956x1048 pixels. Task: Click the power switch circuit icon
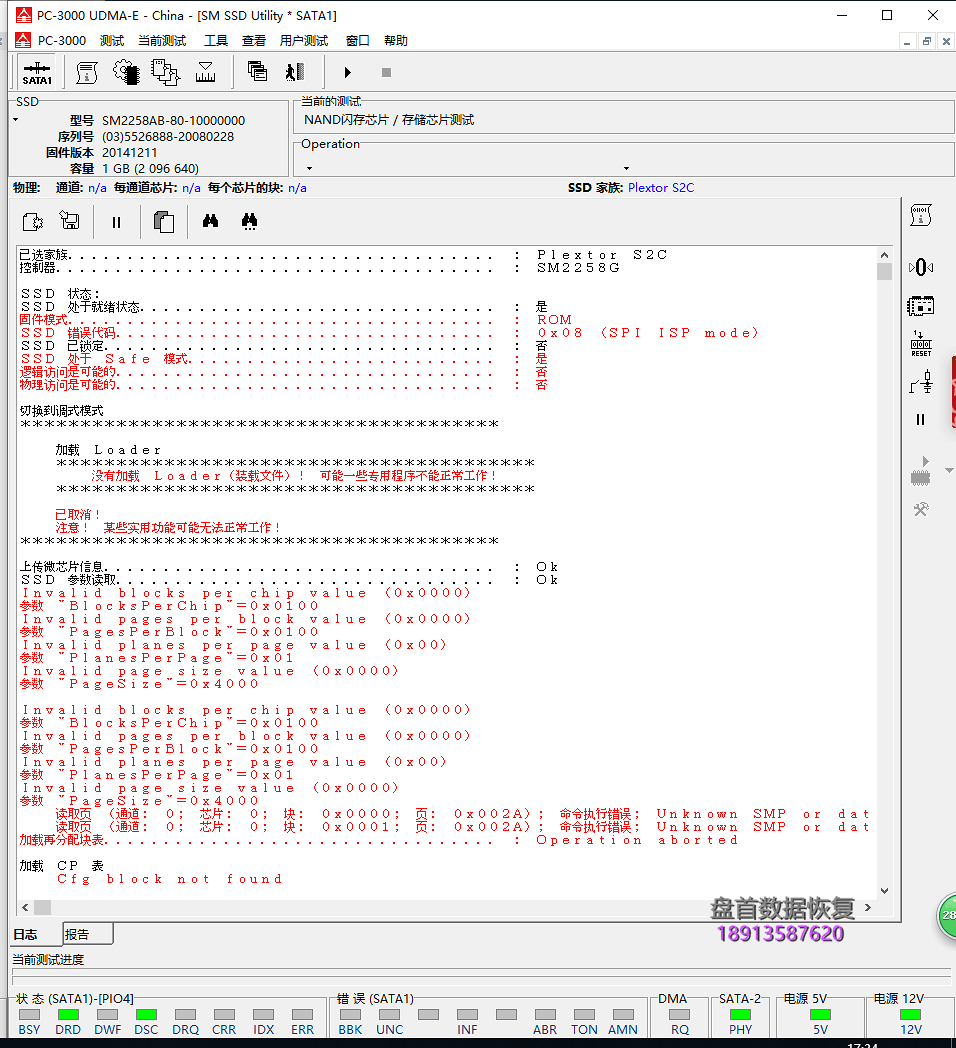(921, 382)
